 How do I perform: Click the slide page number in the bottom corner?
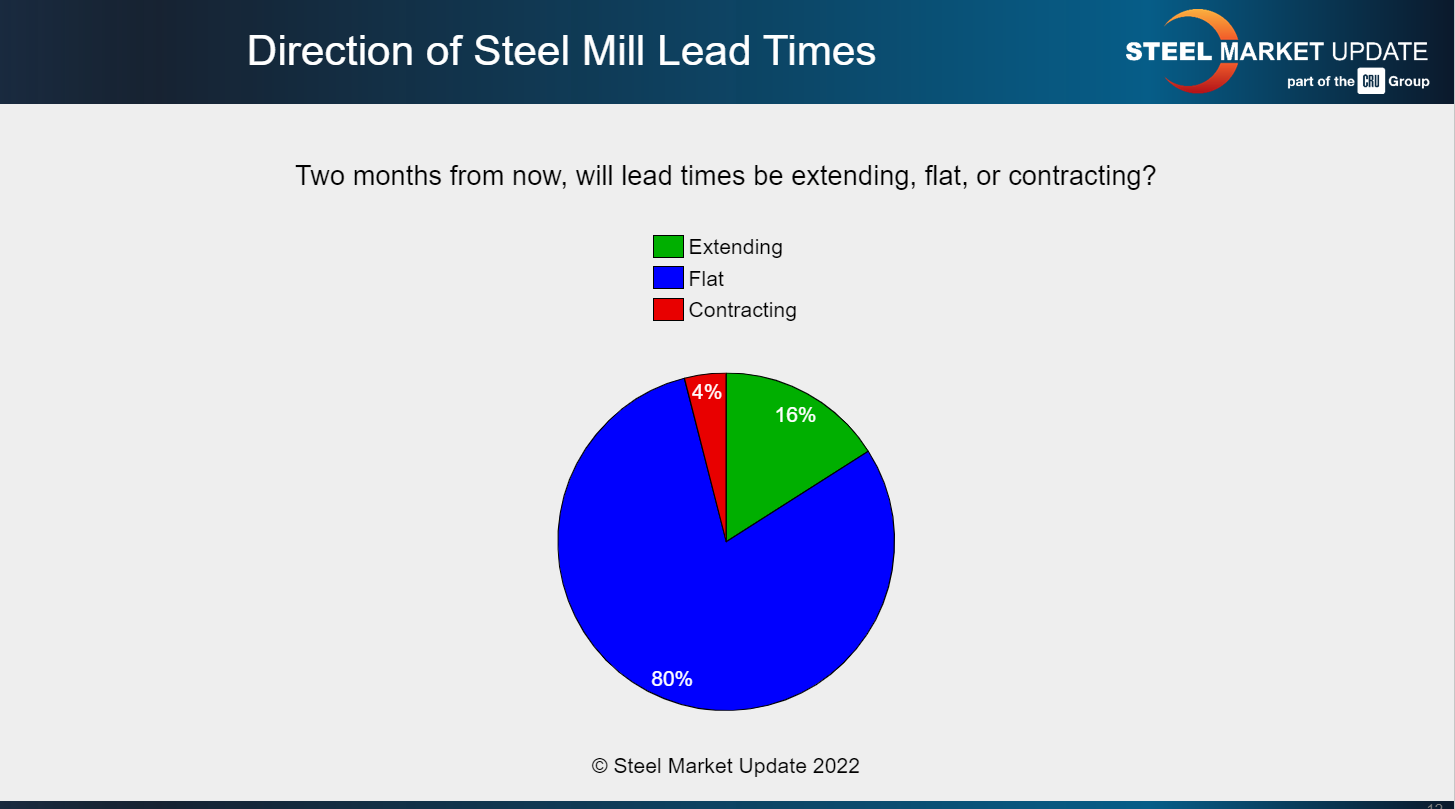1435,804
